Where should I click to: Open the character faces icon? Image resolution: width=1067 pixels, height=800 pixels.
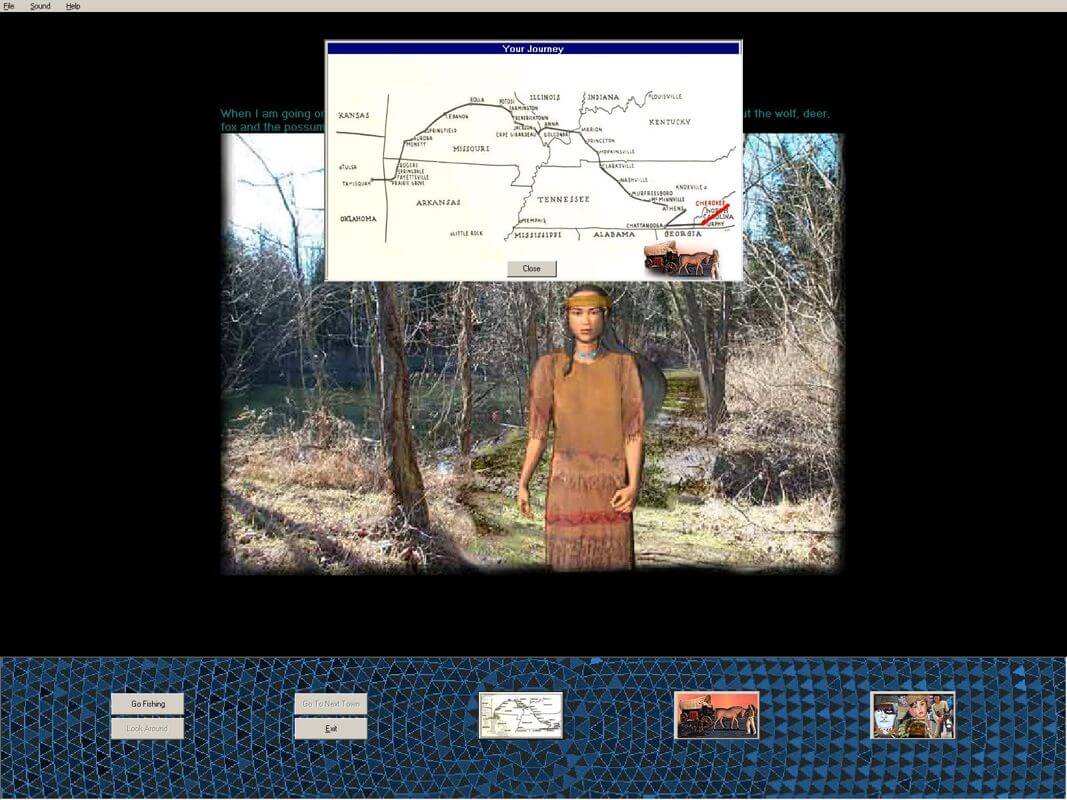(913, 715)
